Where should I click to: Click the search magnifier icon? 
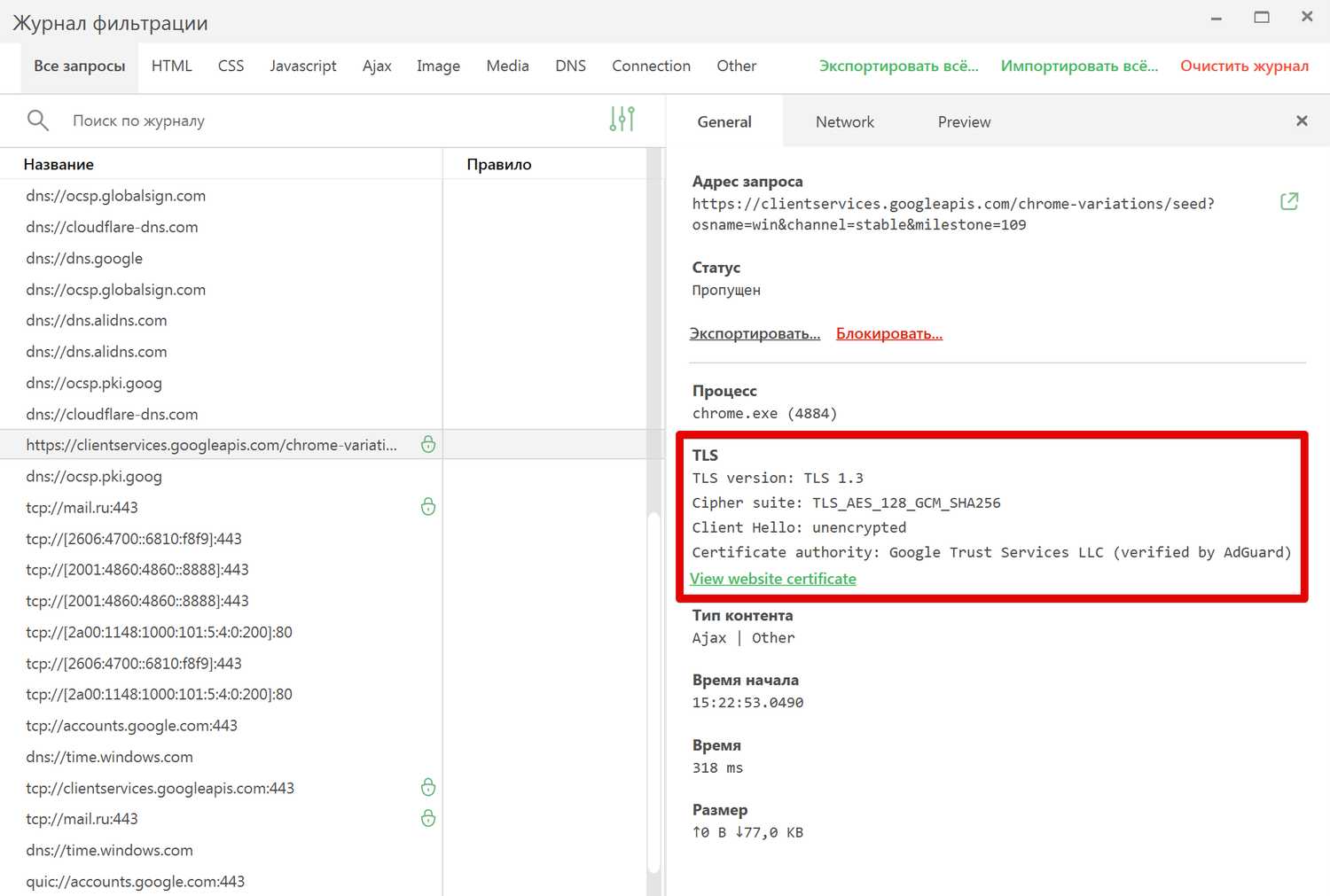(x=37, y=120)
